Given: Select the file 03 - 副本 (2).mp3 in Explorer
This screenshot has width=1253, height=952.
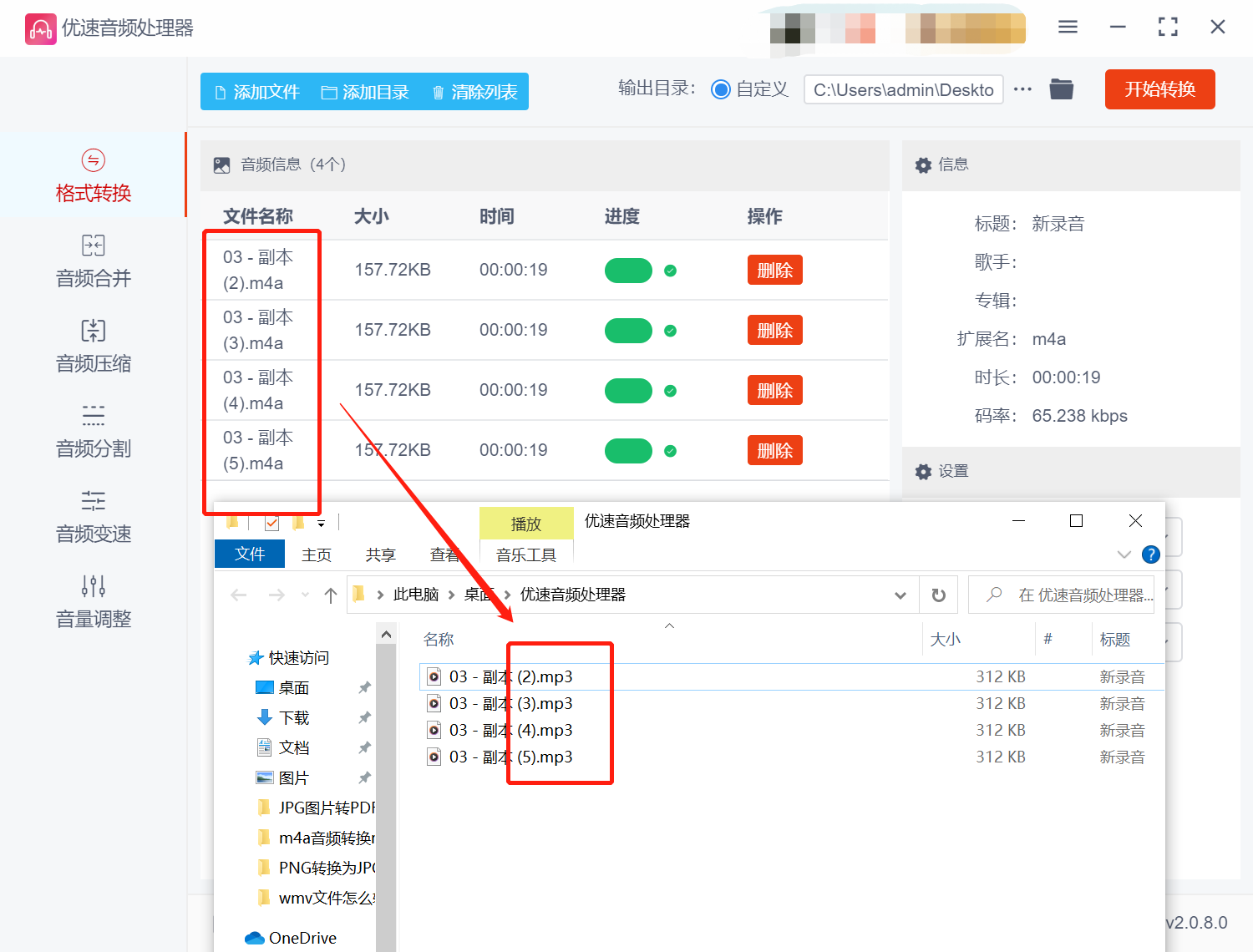Looking at the screenshot, I should click(510, 676).
